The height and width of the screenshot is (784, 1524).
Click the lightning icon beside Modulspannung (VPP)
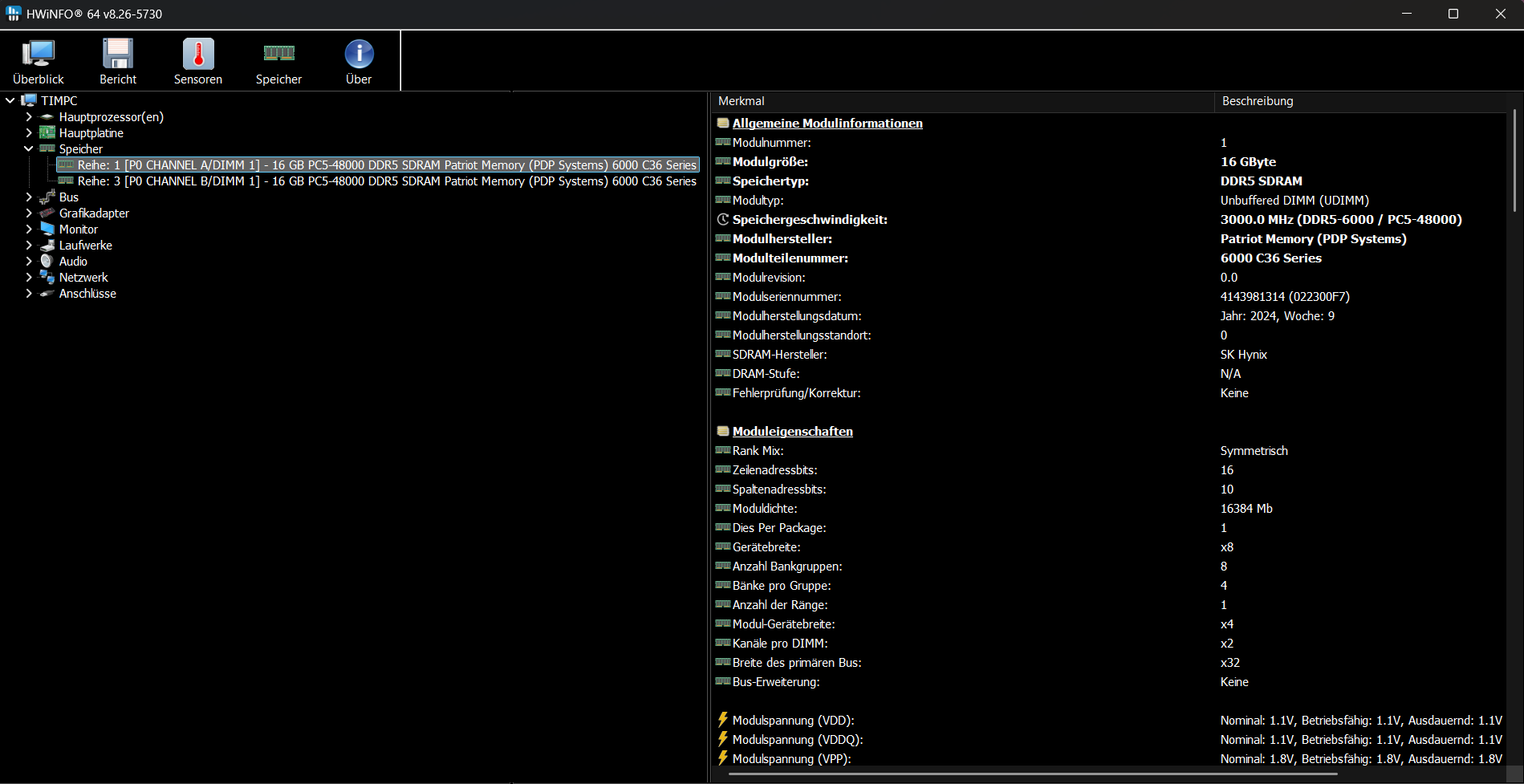(x=723, y=758)
